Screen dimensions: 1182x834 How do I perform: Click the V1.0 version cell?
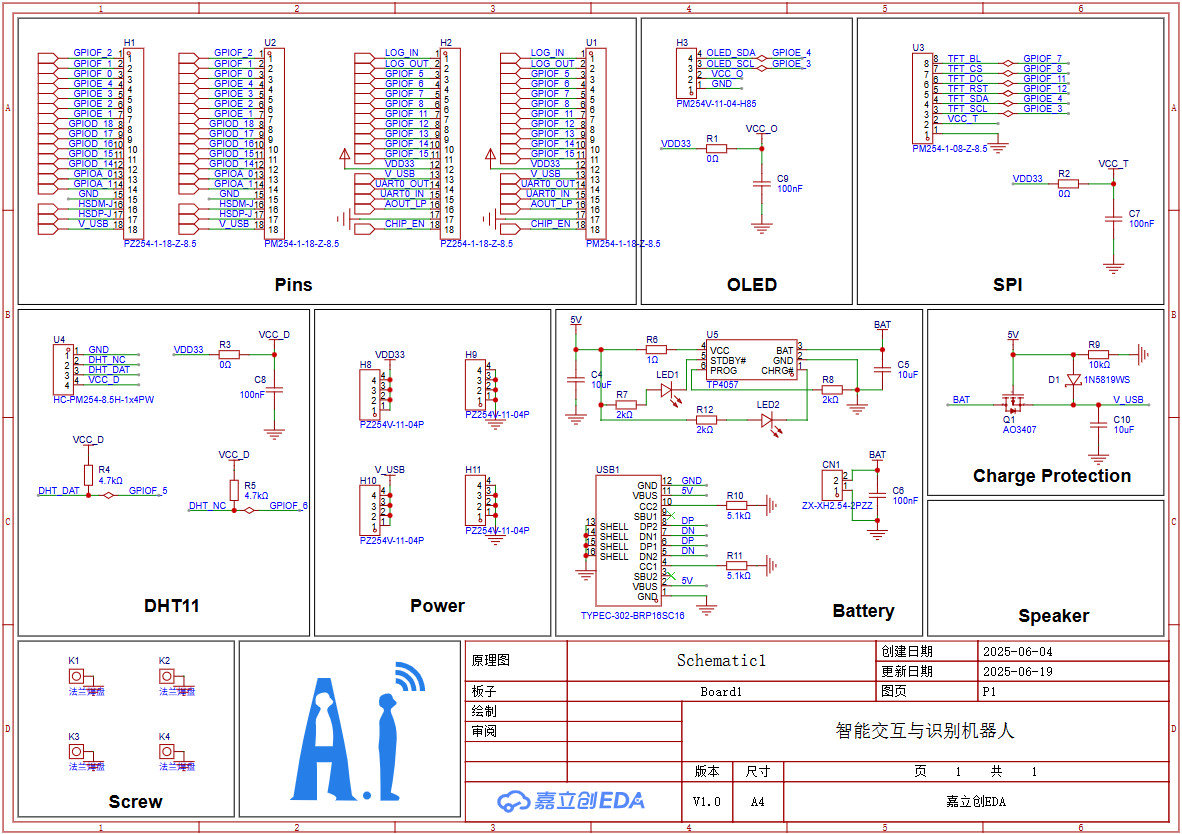click(x=707, y=801)
